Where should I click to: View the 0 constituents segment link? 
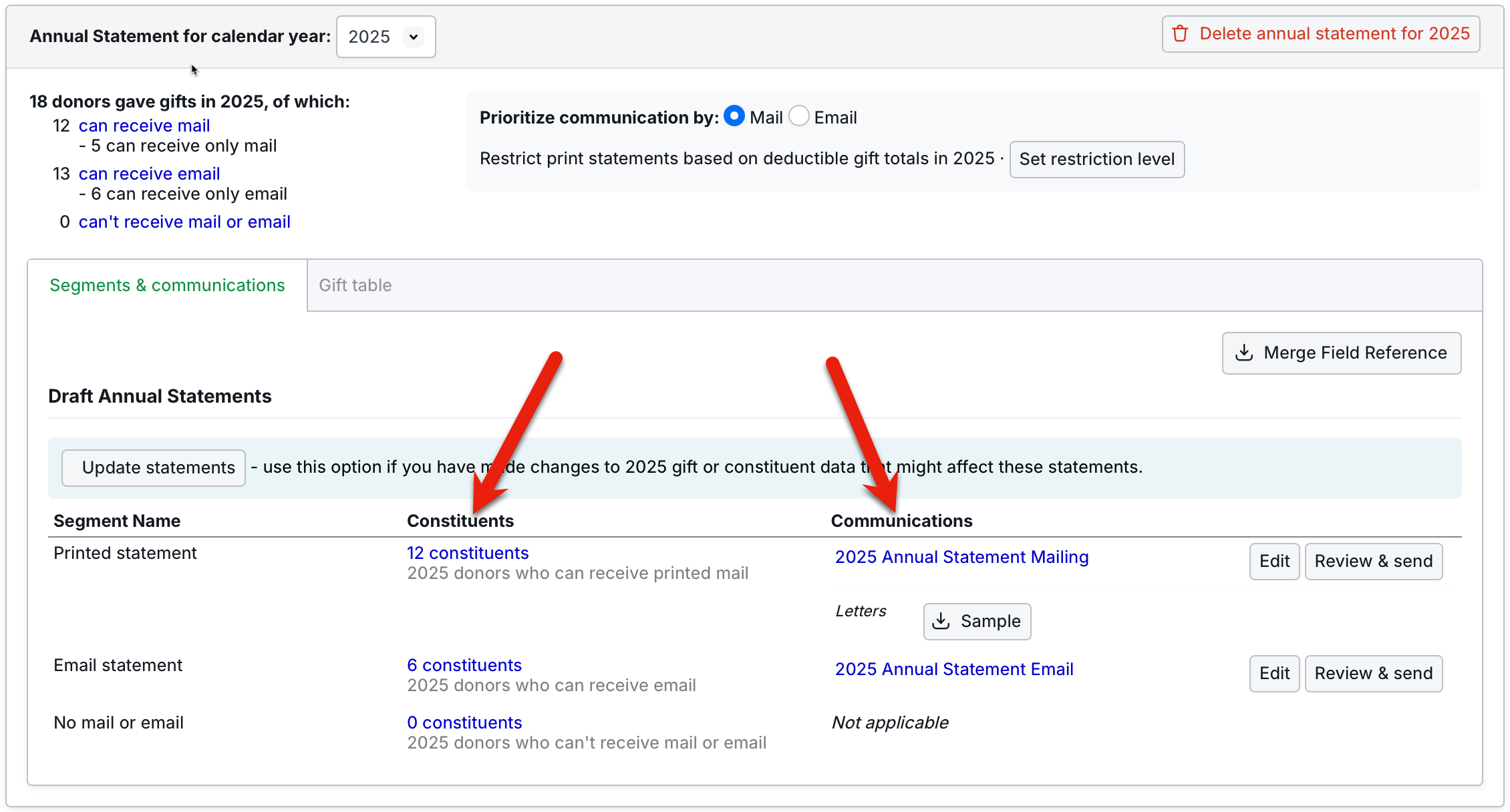pos(464,723)
